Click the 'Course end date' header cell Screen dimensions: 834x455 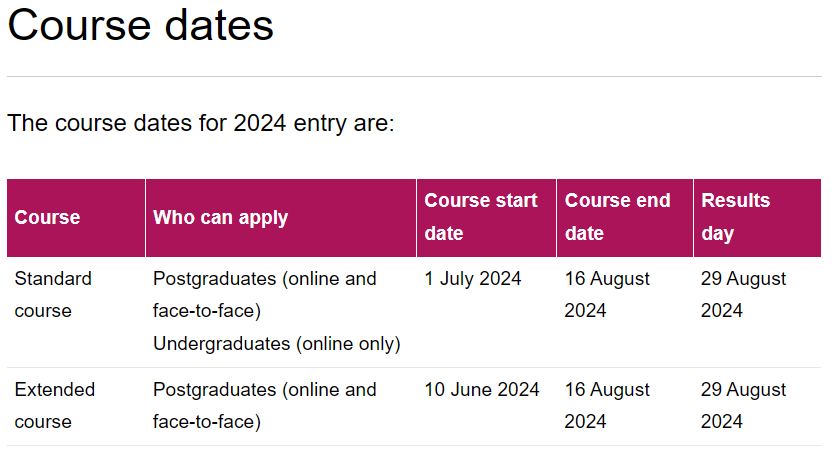625,218
